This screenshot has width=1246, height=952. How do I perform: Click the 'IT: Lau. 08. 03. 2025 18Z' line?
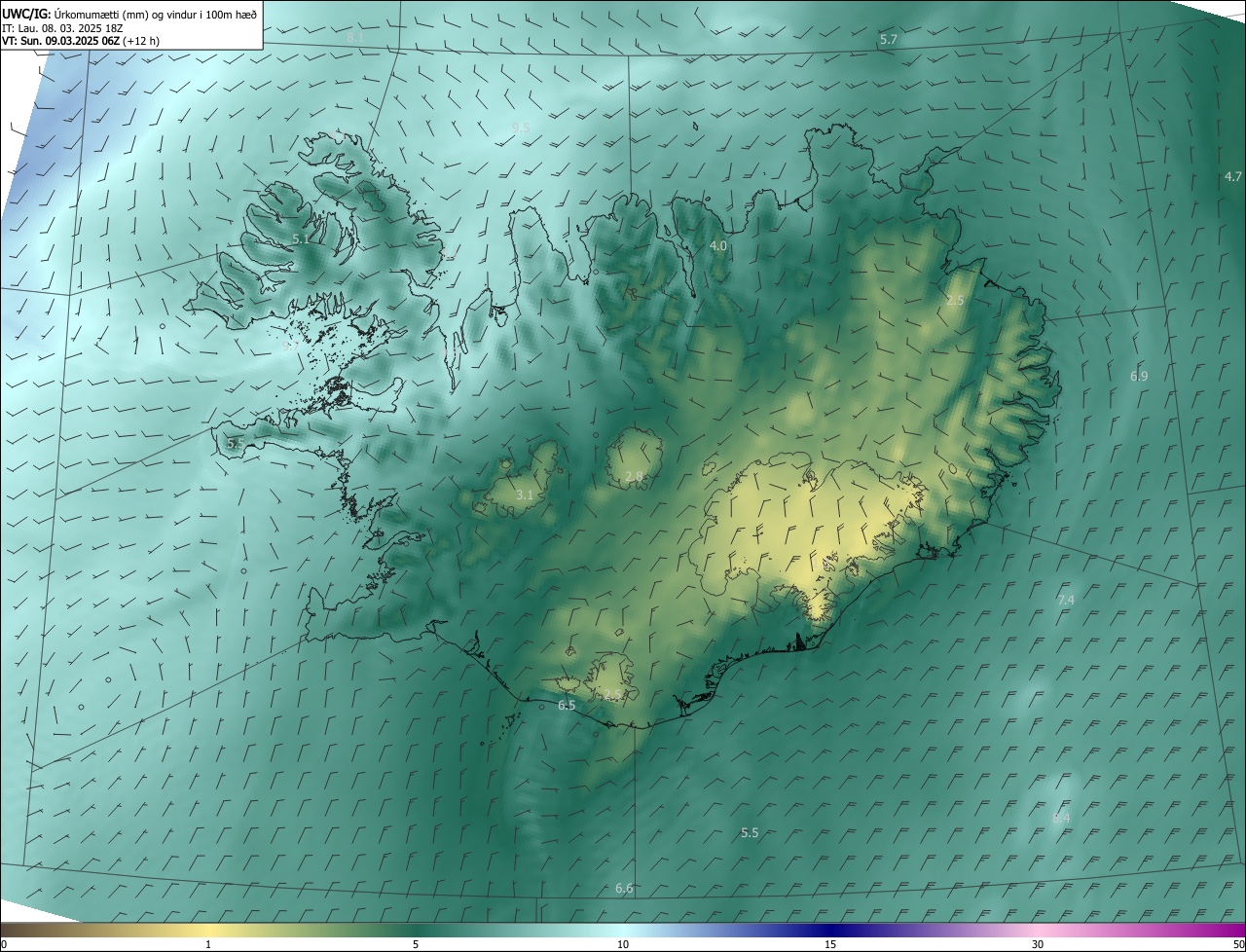pos(62,28)
